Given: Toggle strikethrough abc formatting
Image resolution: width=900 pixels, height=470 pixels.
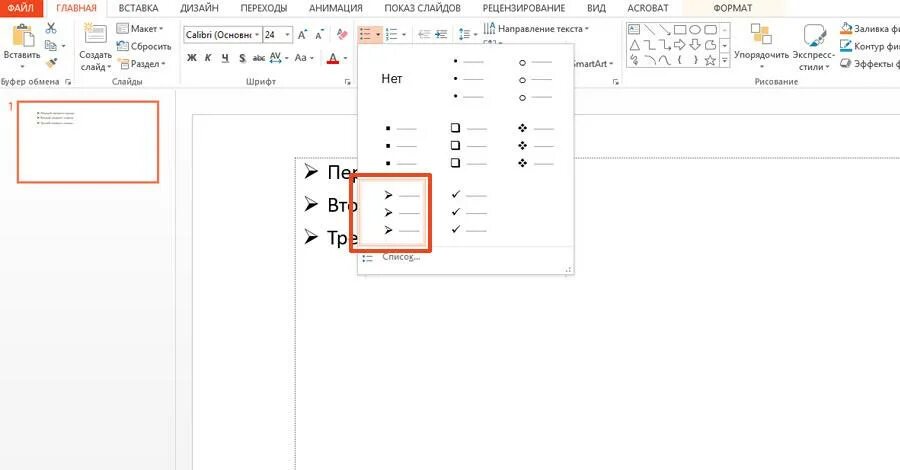Looking at the screenshot, I should [x=259, y=58].
